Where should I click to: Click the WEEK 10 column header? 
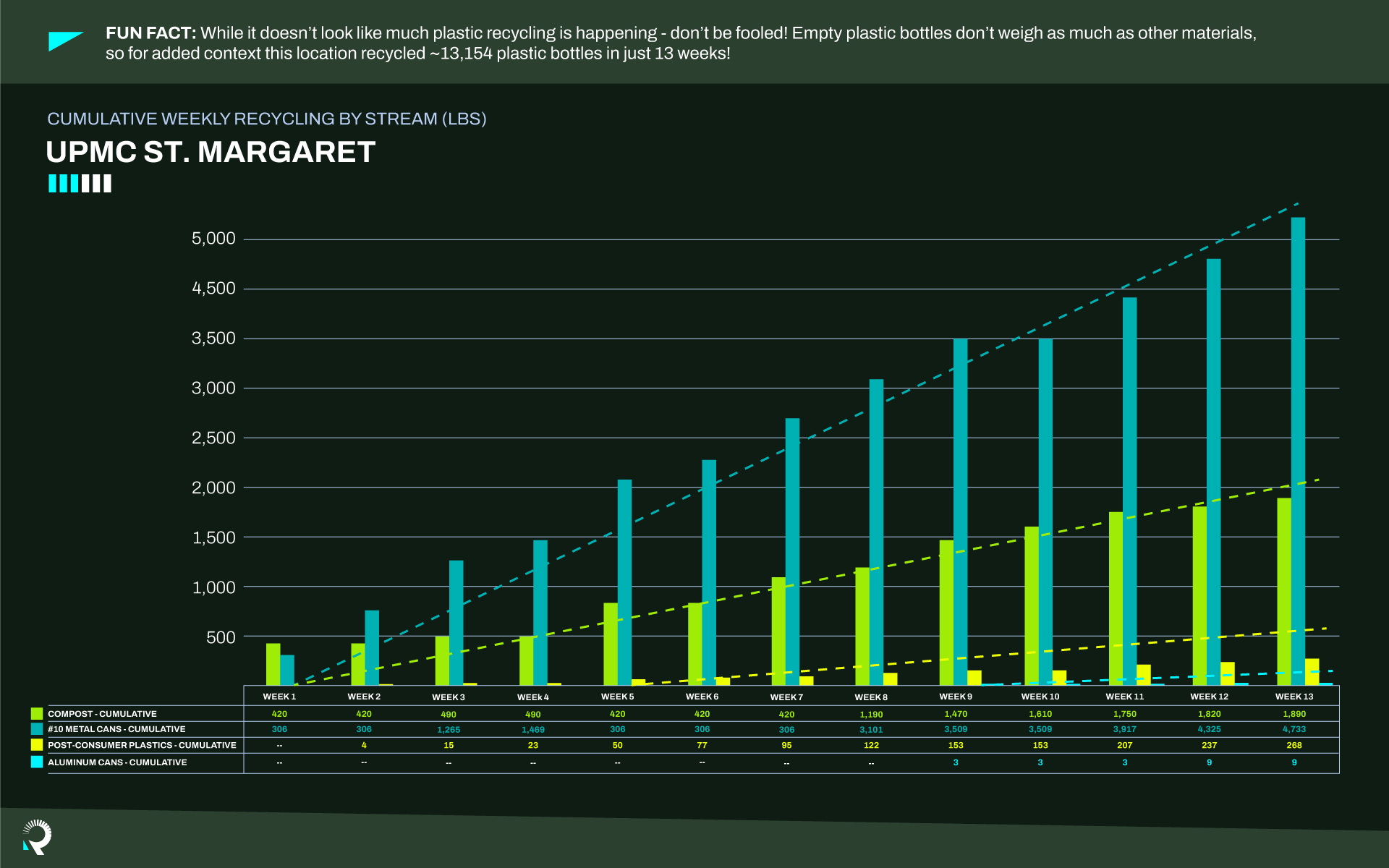coord(1040,697)
